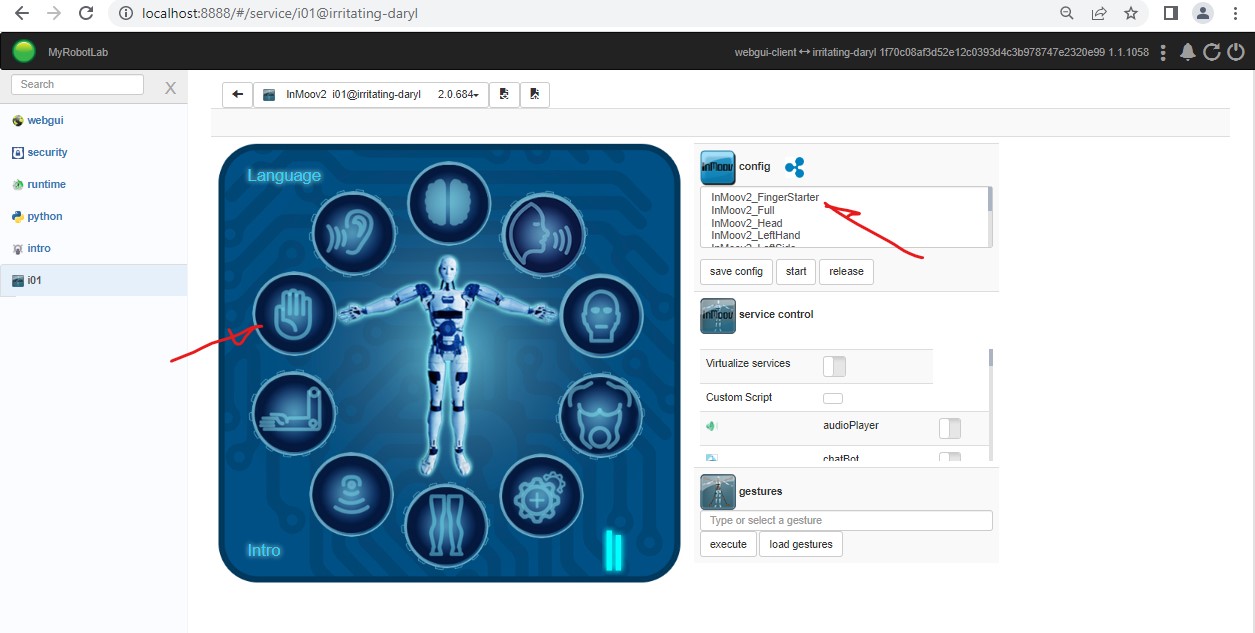The width and height of the screenshot is (1255, 633).
Task: Open the InMoov2 i01 service dropdown
Action: [371, 95]
